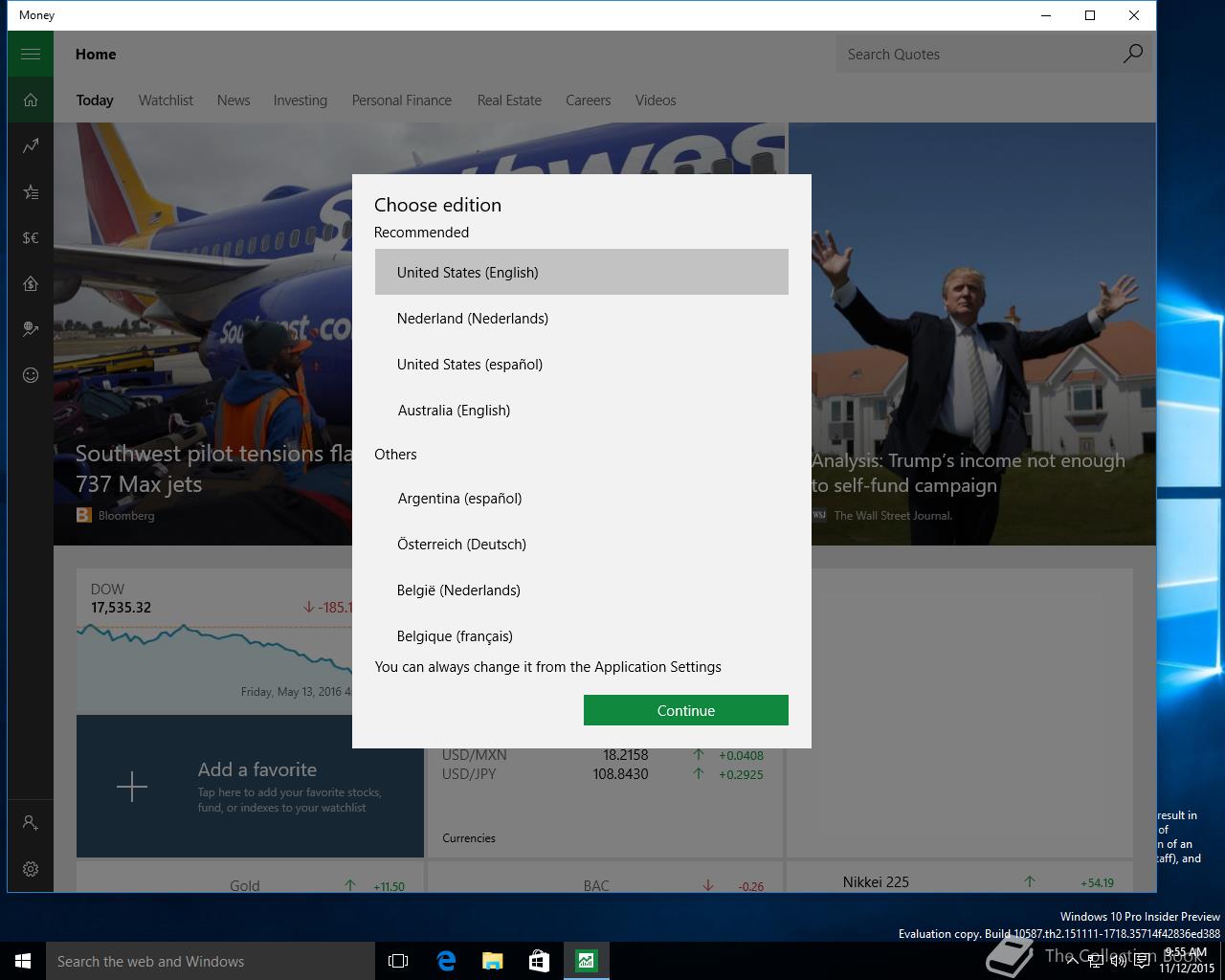Select United States (English) edition
Viewport: 1225px width, 980px height.
coord(582,272)
